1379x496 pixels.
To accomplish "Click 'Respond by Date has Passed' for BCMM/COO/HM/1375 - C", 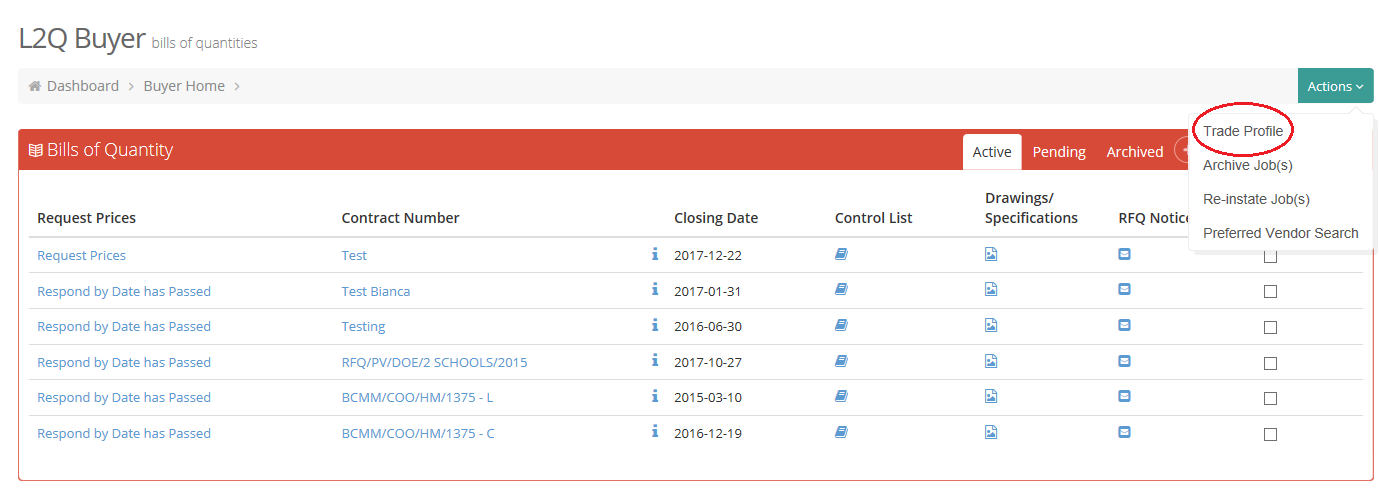I will pyautogui.click(x=124, y=433).
